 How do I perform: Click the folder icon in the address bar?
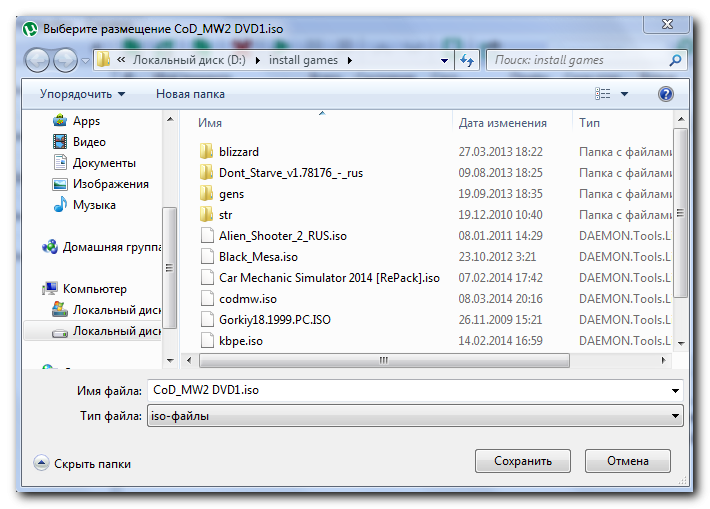click(104, 60)
